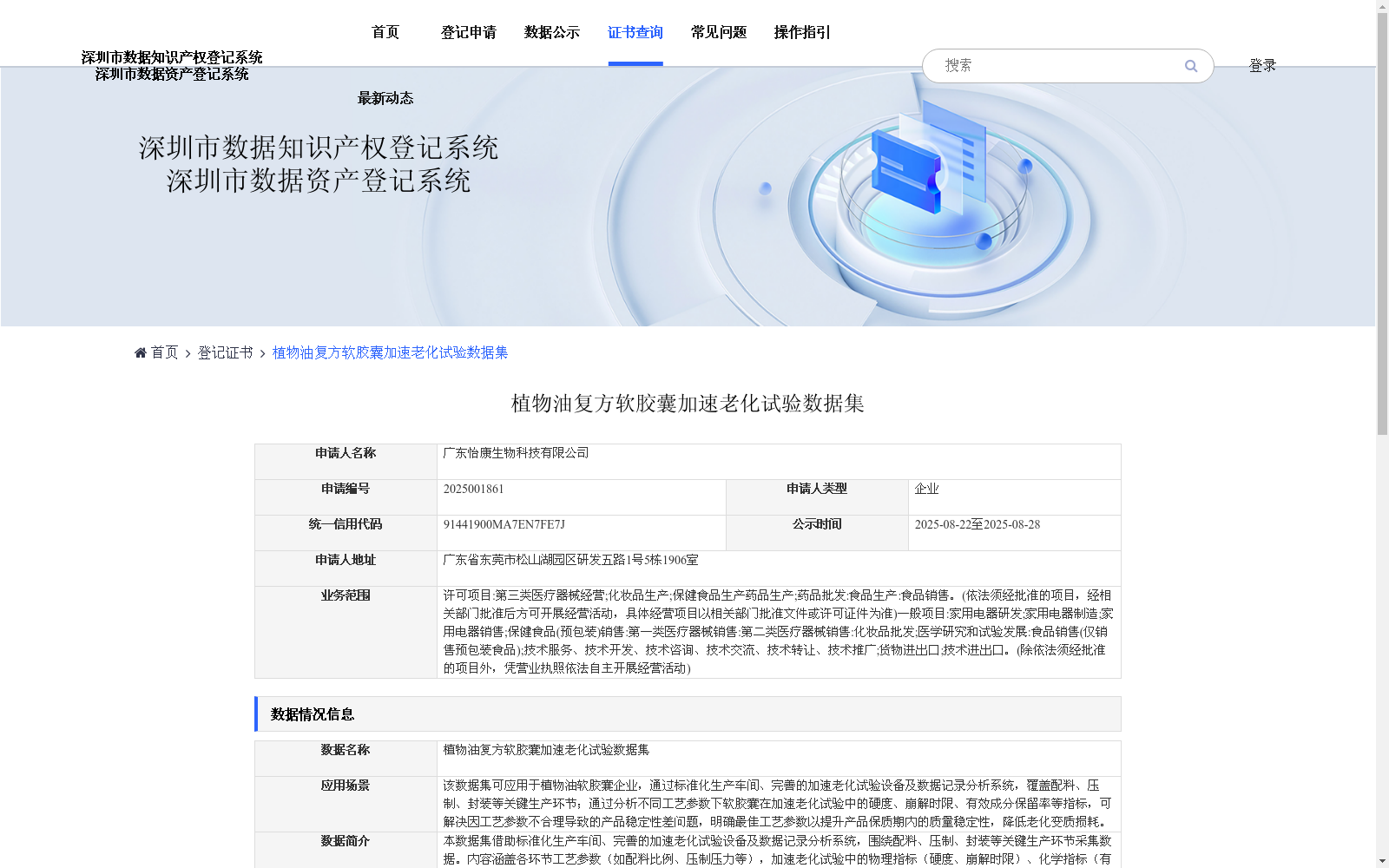1389x868 pixels.
Task: Click the vertical scrollbar thumb
Action: point(1382,224)
